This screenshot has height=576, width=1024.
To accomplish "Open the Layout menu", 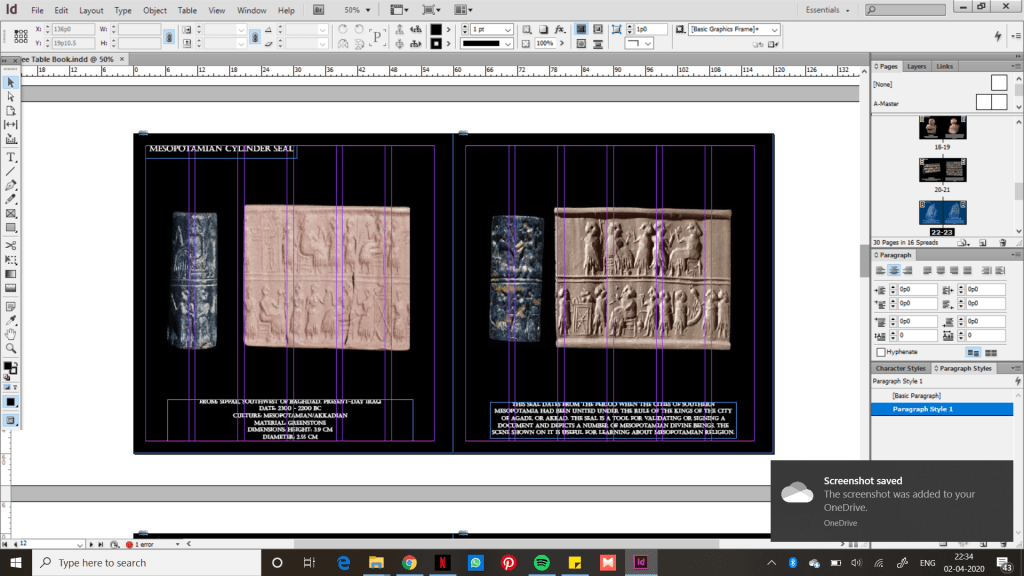I will (91, 10).
